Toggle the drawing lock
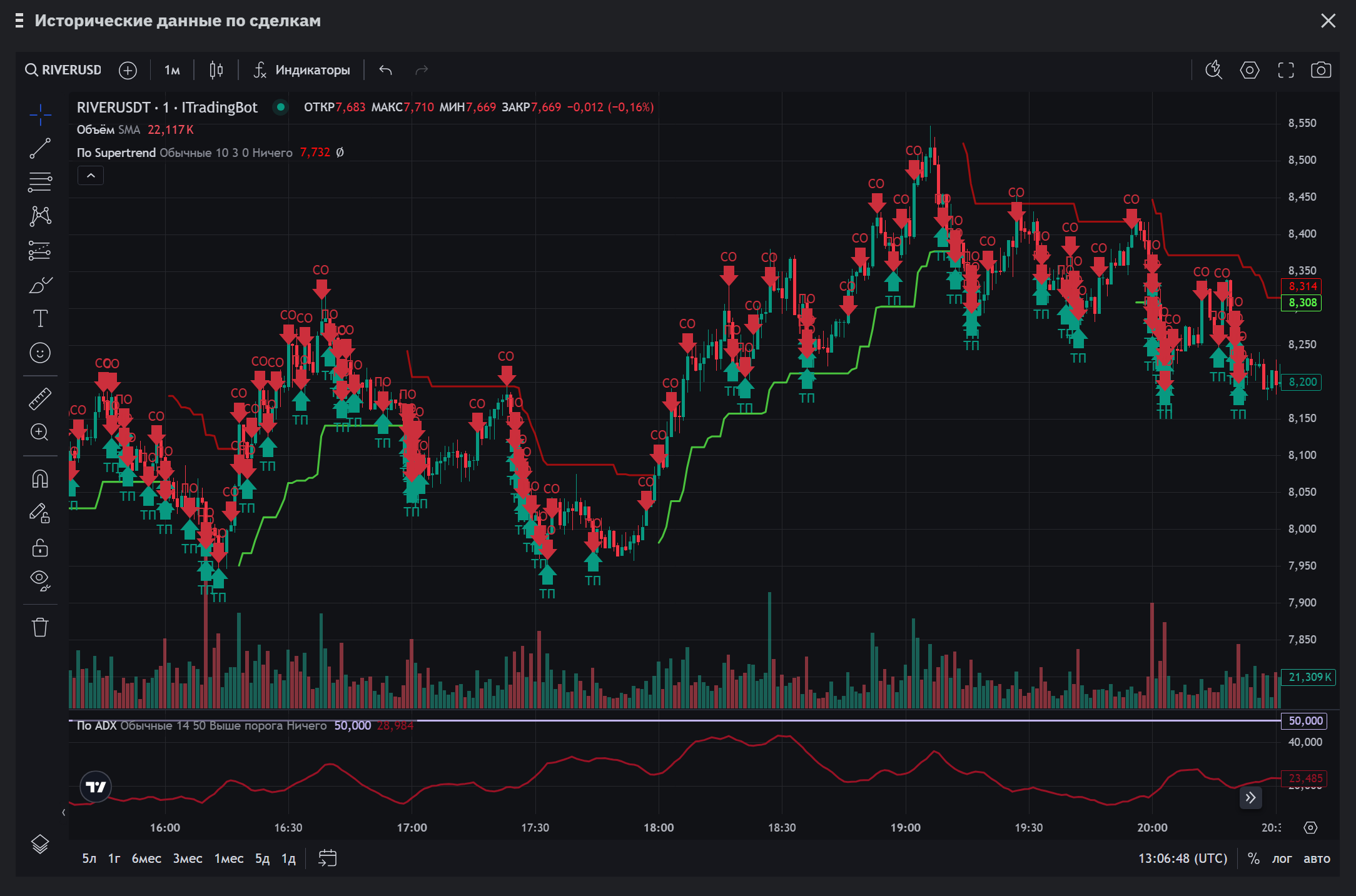This screenshot has width=1356, height=896. click(x=40, y=548)
